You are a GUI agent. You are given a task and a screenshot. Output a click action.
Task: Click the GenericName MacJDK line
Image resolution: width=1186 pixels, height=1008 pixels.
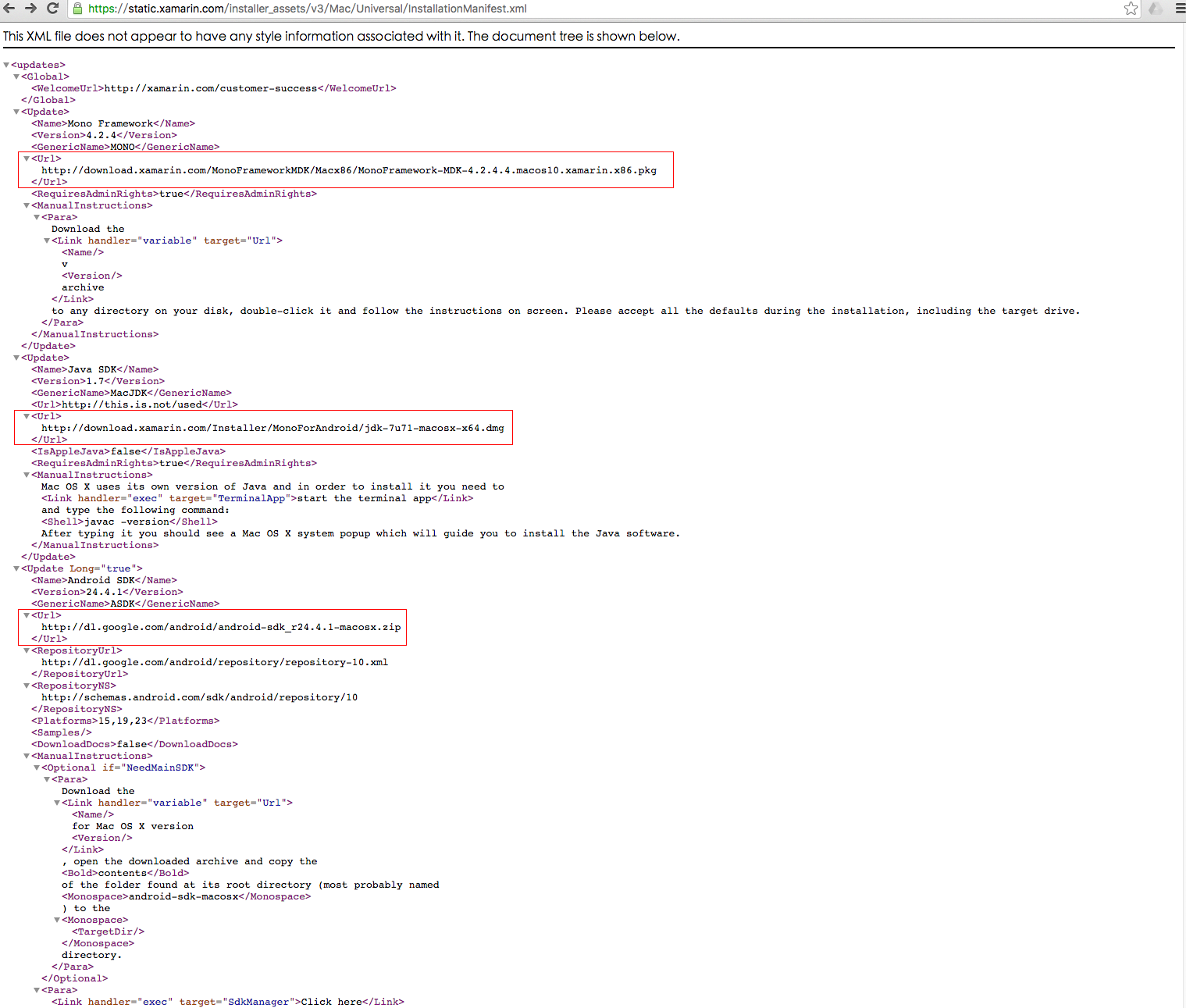pyautogui.click(x=131, y=394)
